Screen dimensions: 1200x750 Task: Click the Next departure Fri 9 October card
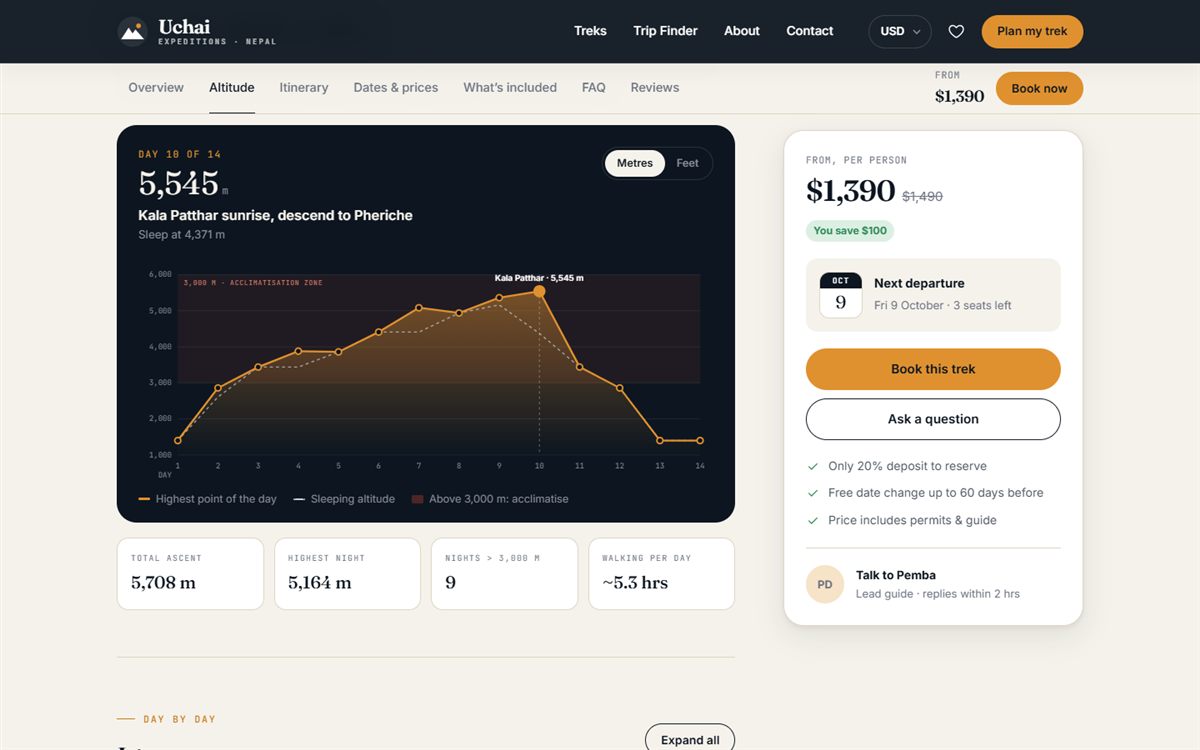tap(933, 295)
